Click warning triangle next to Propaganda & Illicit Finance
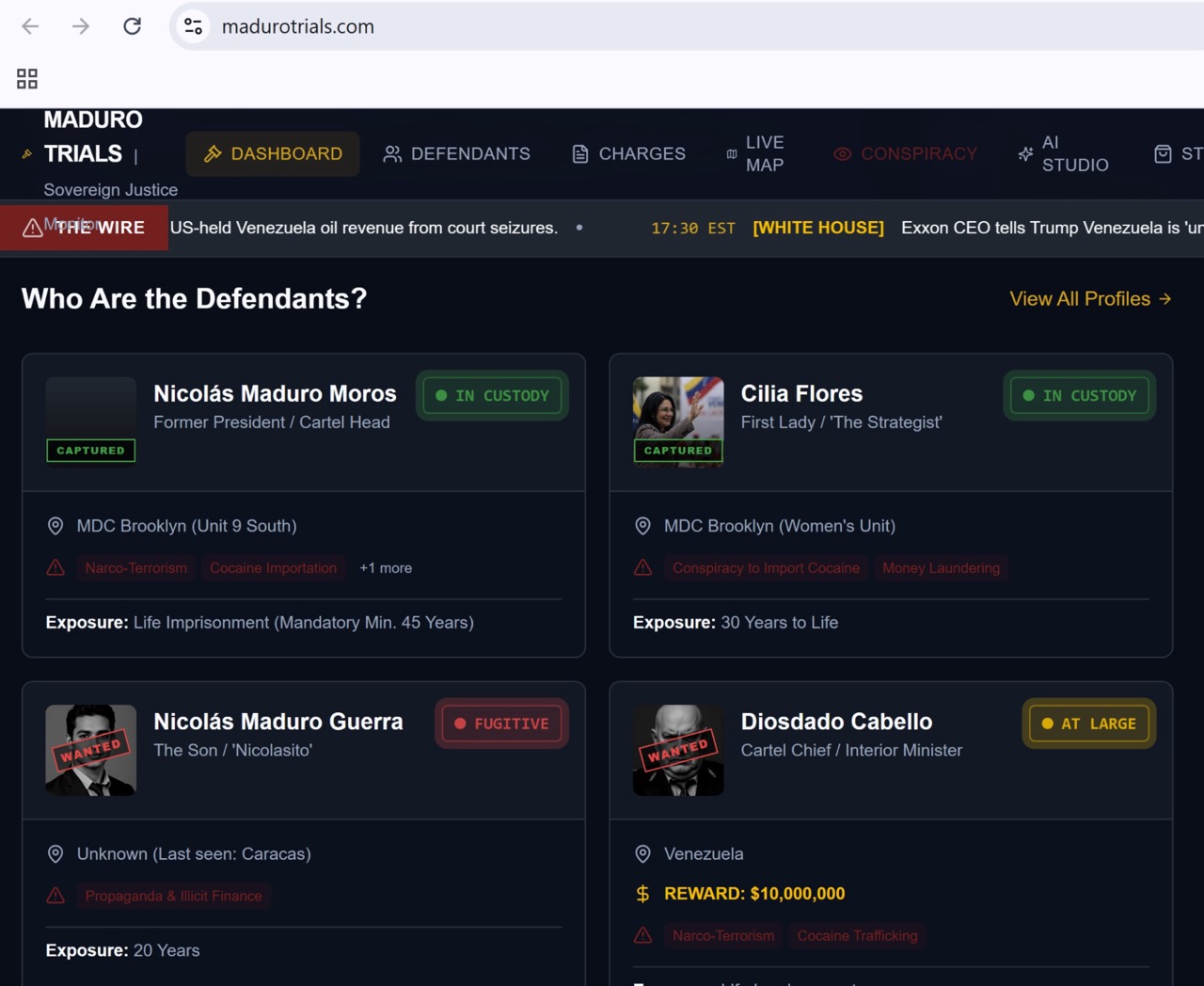The image size is (1204, 986). point(55,896)
